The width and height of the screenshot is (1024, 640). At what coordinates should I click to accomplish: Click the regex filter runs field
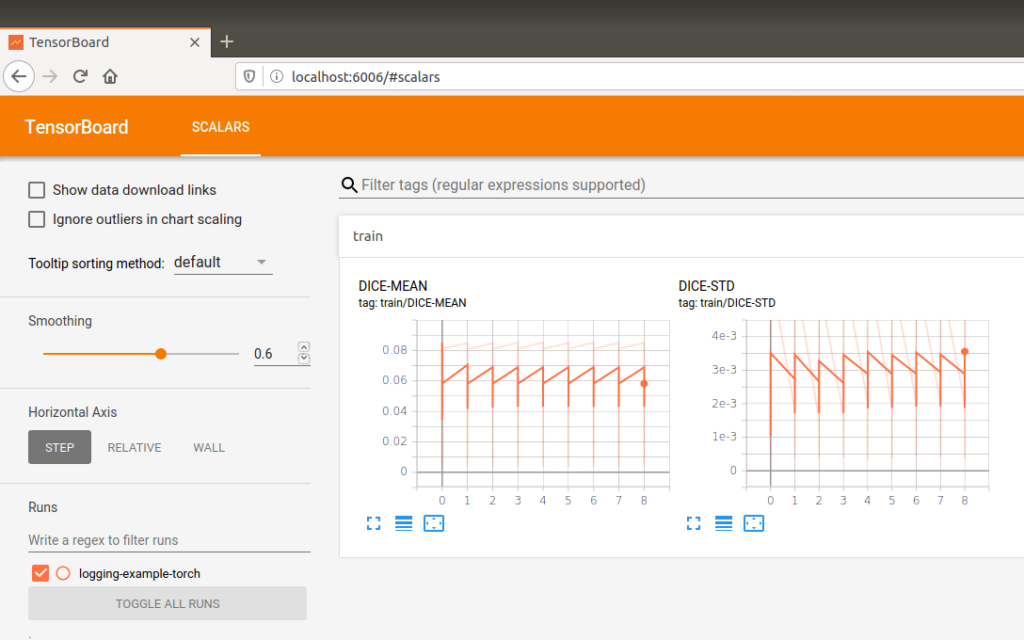168,540
